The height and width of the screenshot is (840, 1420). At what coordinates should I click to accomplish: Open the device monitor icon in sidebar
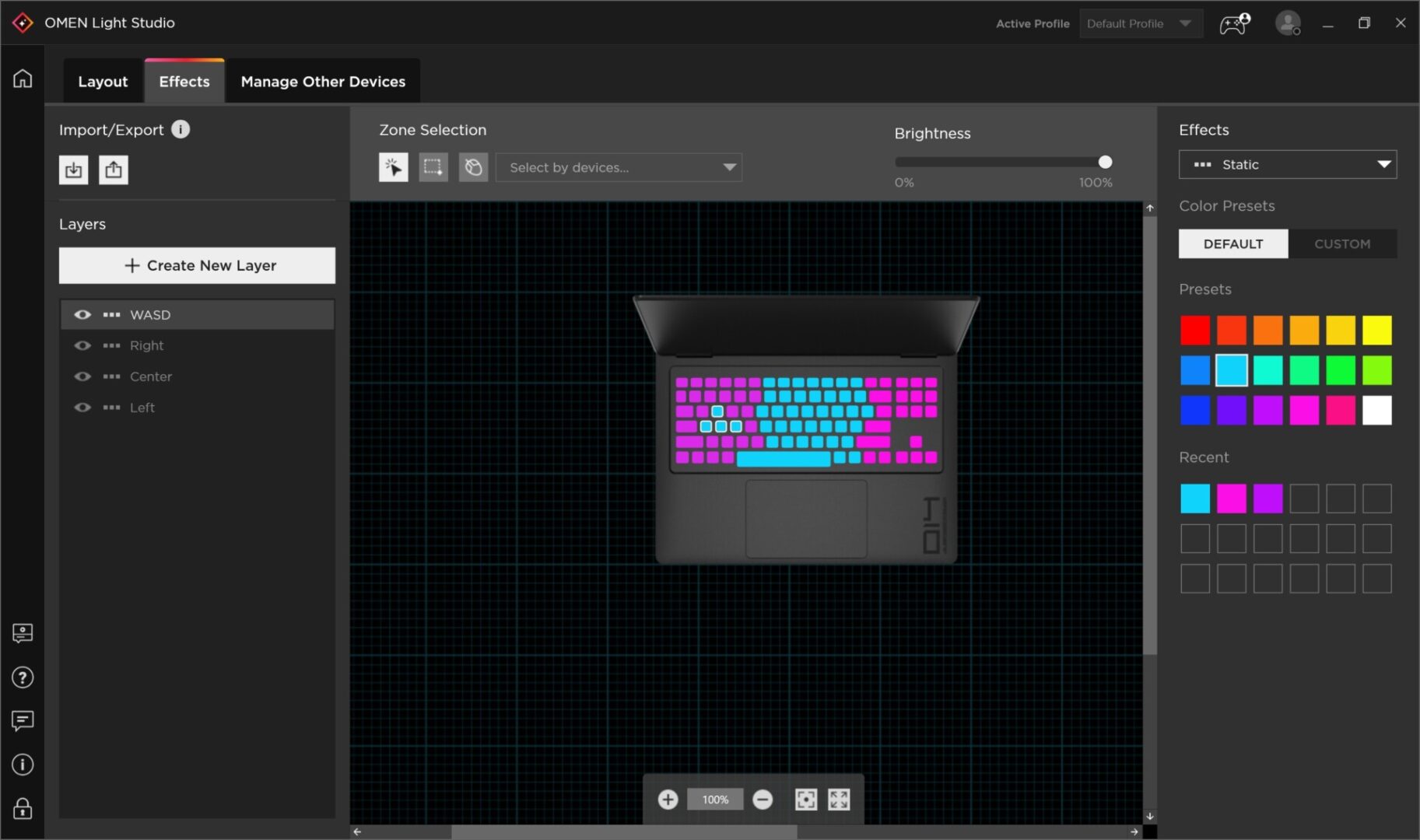point(23,633)
